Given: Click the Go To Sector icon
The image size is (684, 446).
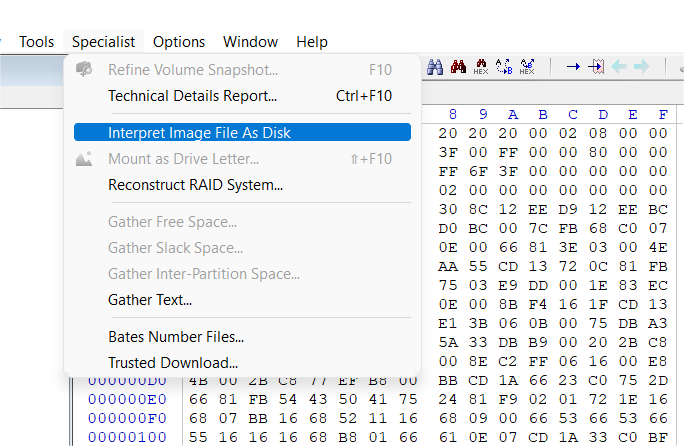Looking at the screenshot, I should click(596, 67).
